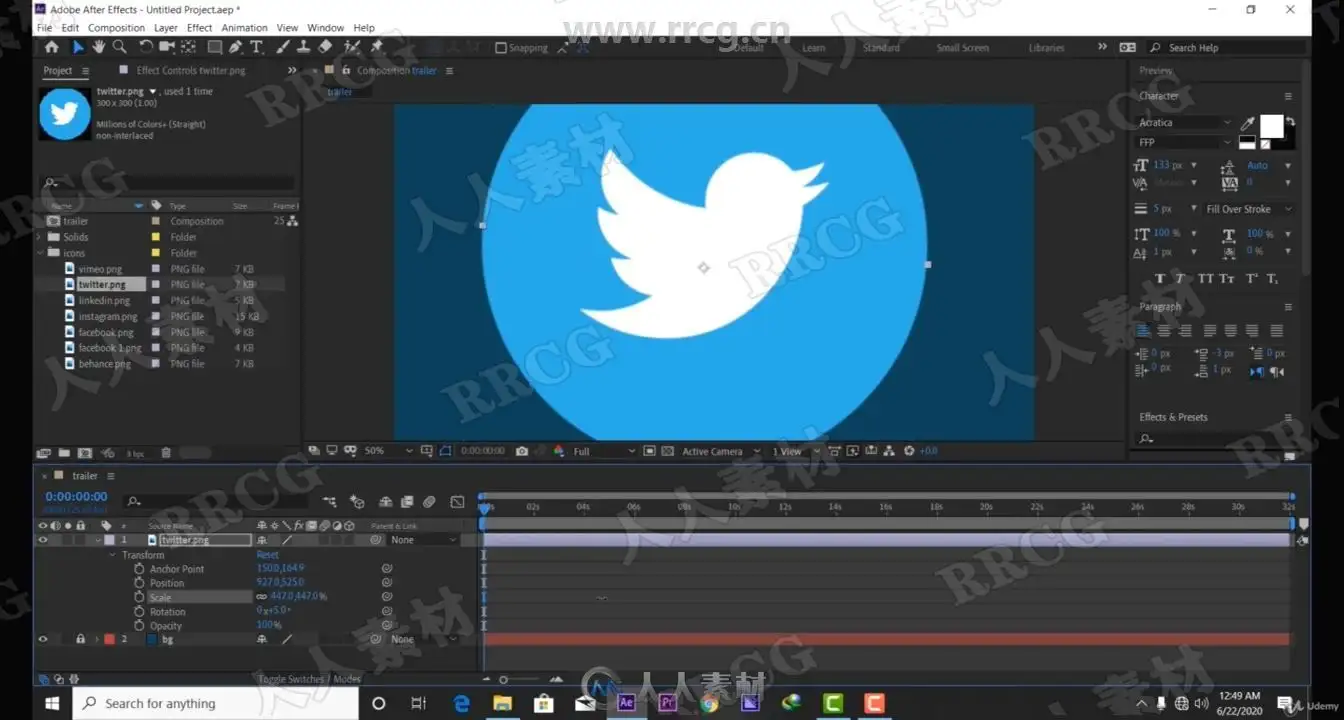
Task: Click the Opacity stopwatch icon
Action: coord(140,625)
